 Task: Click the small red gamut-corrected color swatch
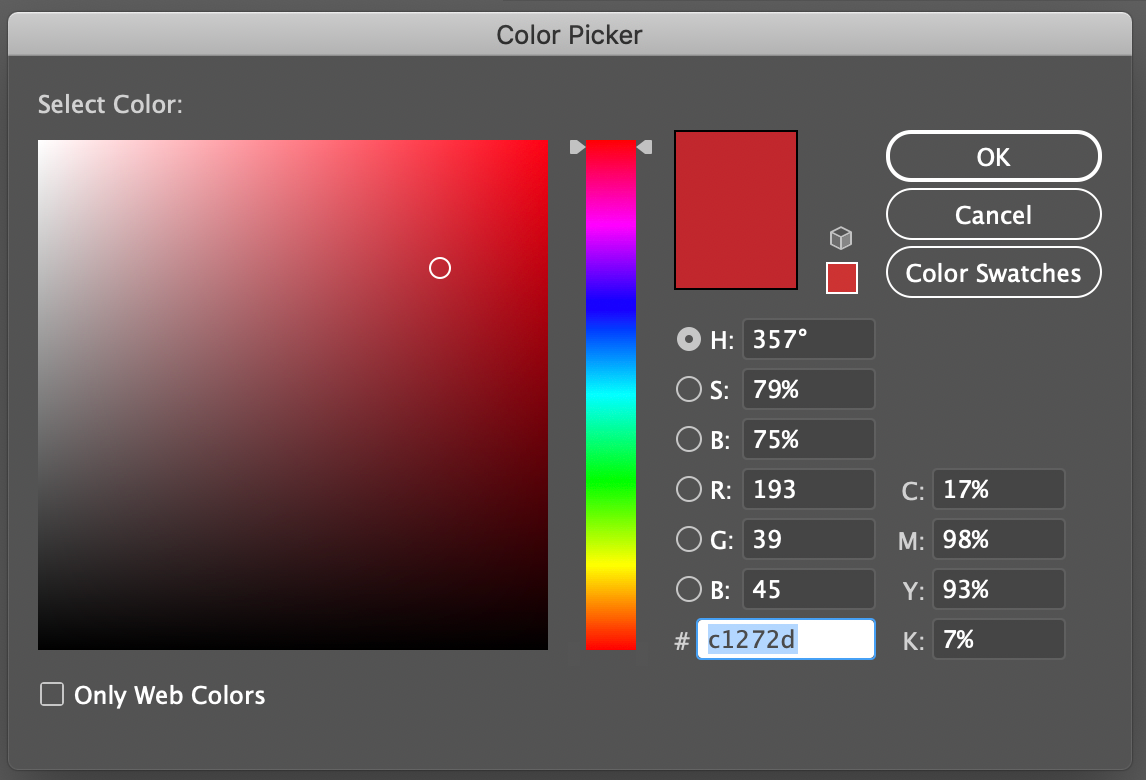coord(841,278)
